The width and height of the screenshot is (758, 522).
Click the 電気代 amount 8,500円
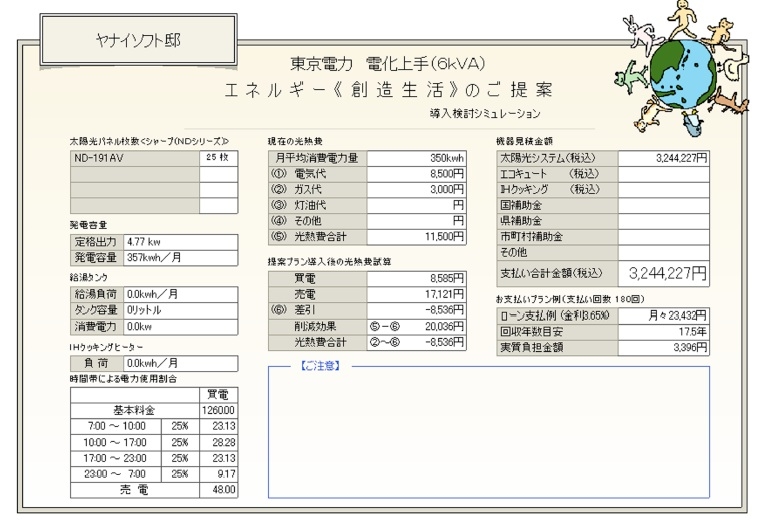[x=416, y=174]
